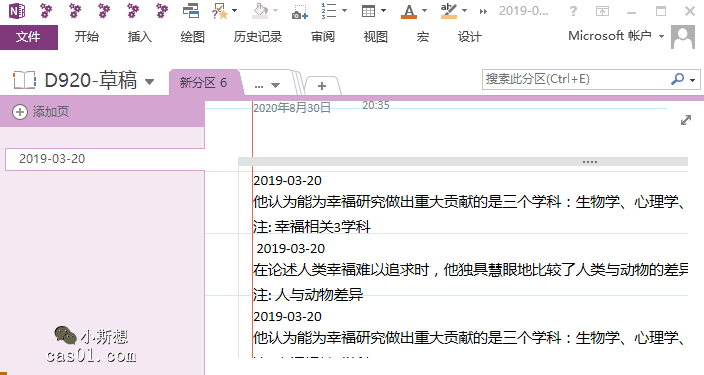Switch to the 宏 ribbon tab
Viewport: 704px width, 375px height.
[x=422, y=37]
